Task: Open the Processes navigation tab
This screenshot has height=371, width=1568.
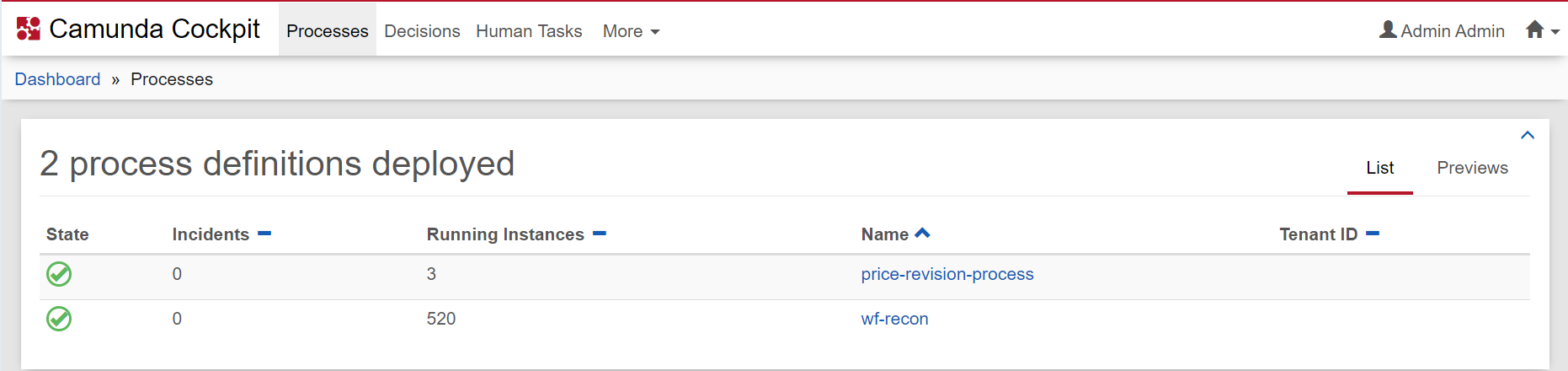Action: point(328,31)
